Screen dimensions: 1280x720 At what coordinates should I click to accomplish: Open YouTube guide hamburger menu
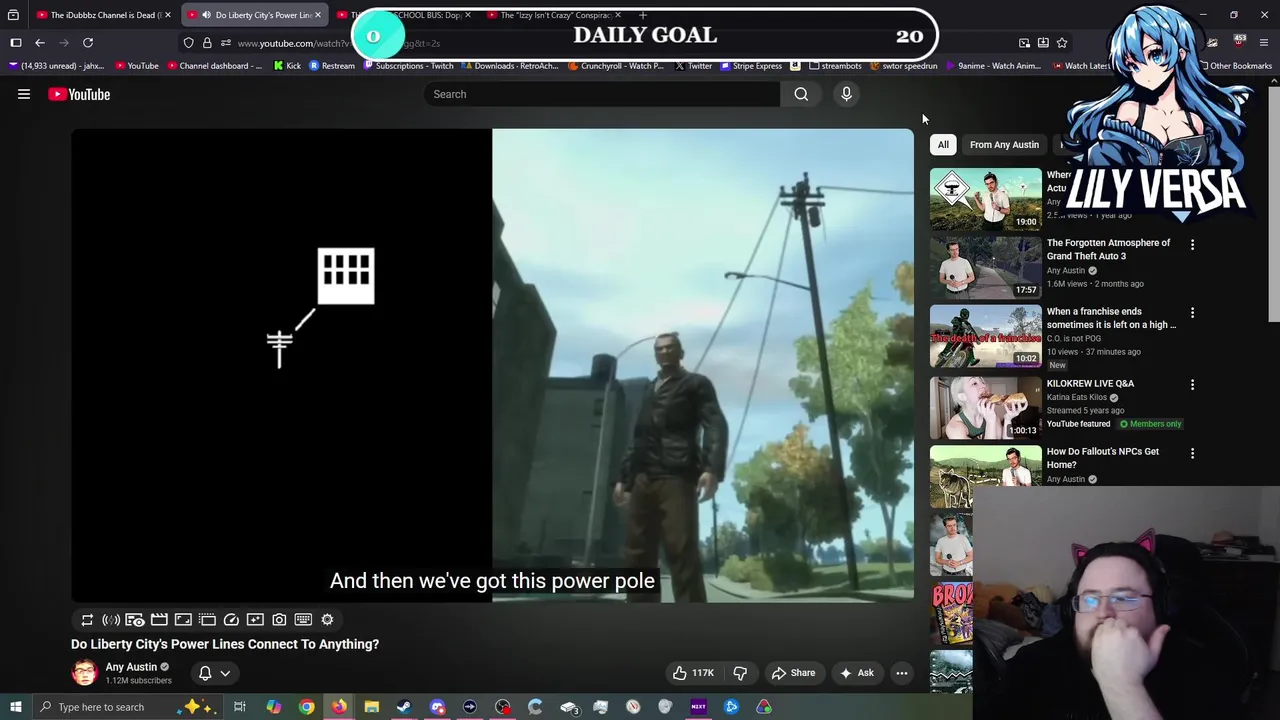click(24, 94)
